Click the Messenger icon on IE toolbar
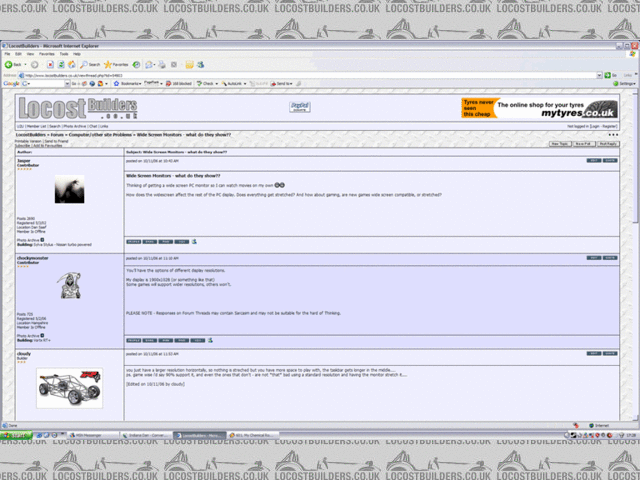The width and height of the screenshot is (640, 480). [200, 64]
